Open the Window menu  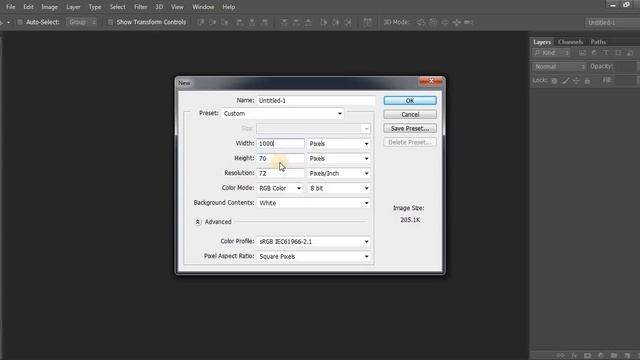203,7
